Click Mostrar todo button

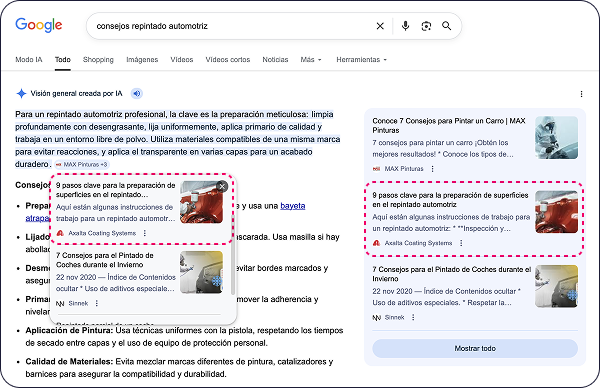click(475, 349)
